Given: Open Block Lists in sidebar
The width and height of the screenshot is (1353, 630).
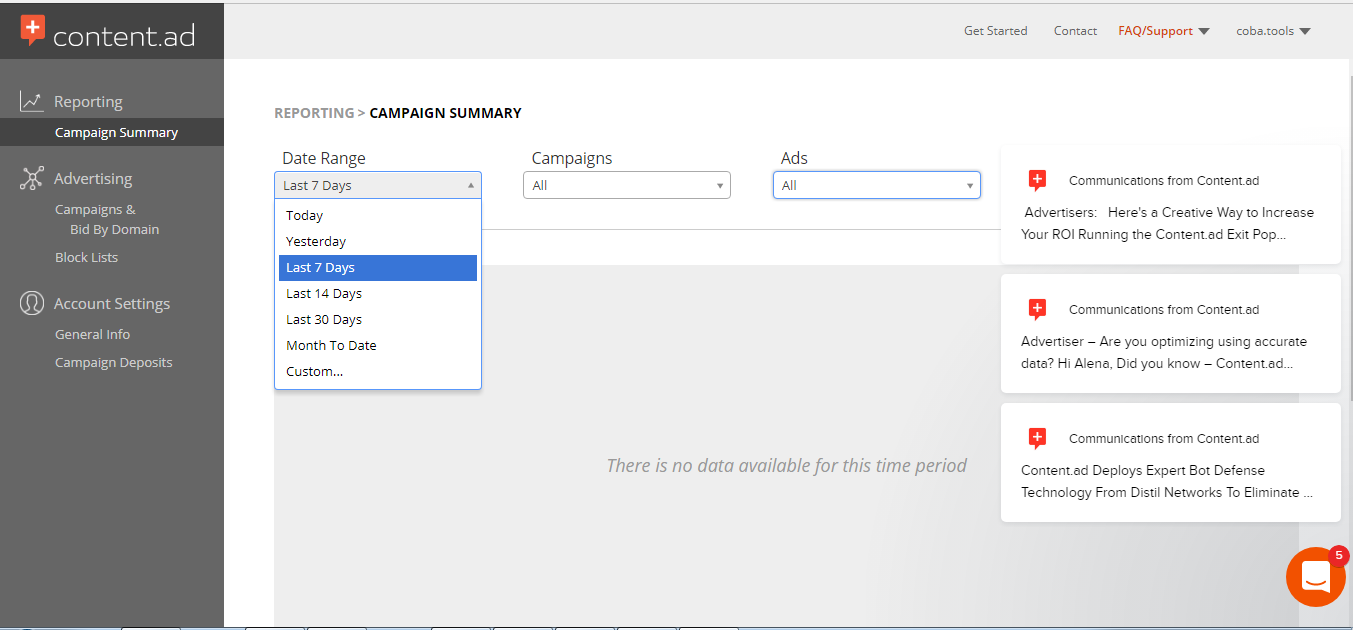Looking at the screenshot, I should click(x=86, y=258).
